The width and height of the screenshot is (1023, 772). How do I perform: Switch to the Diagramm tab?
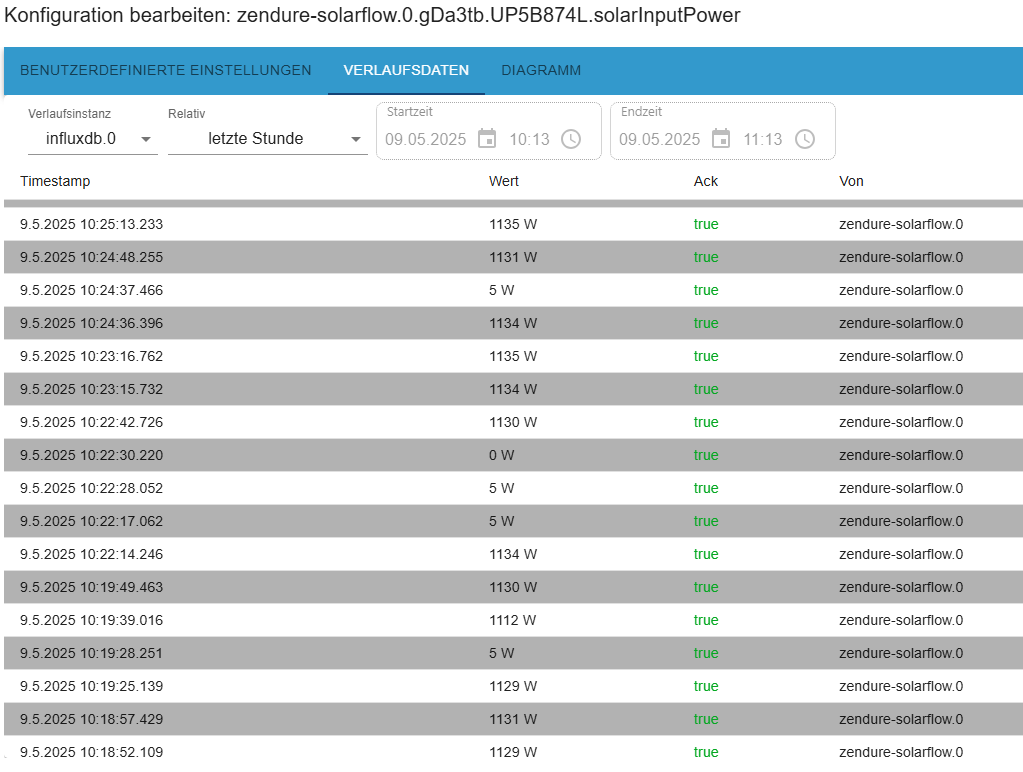[541, 70]
